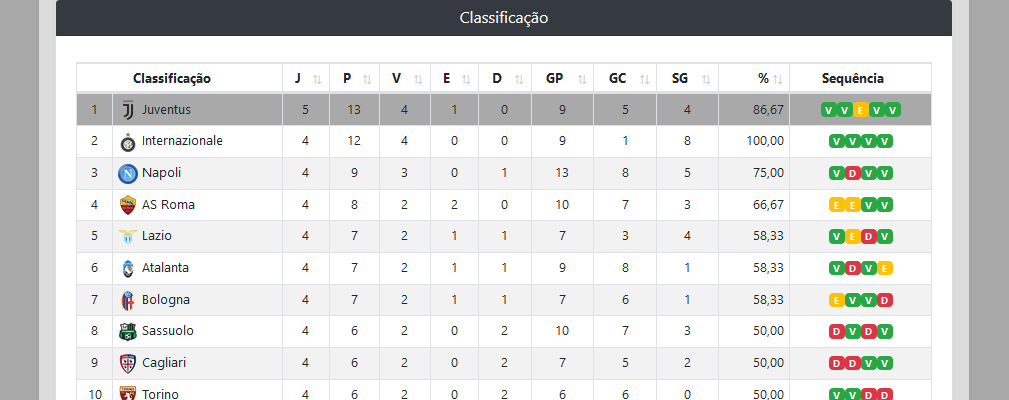Click the Sassuolo club crest icon
1009x400 pixels.
(x=127, y=331)
